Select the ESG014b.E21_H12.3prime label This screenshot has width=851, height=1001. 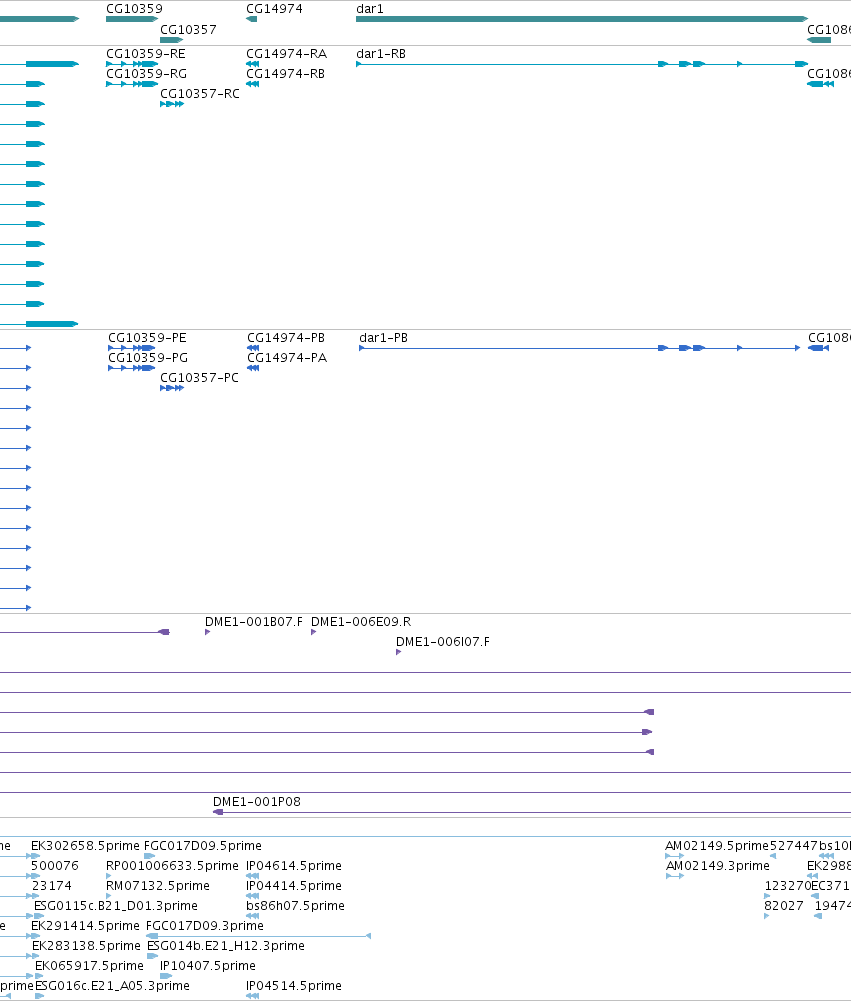pos(225,946)
